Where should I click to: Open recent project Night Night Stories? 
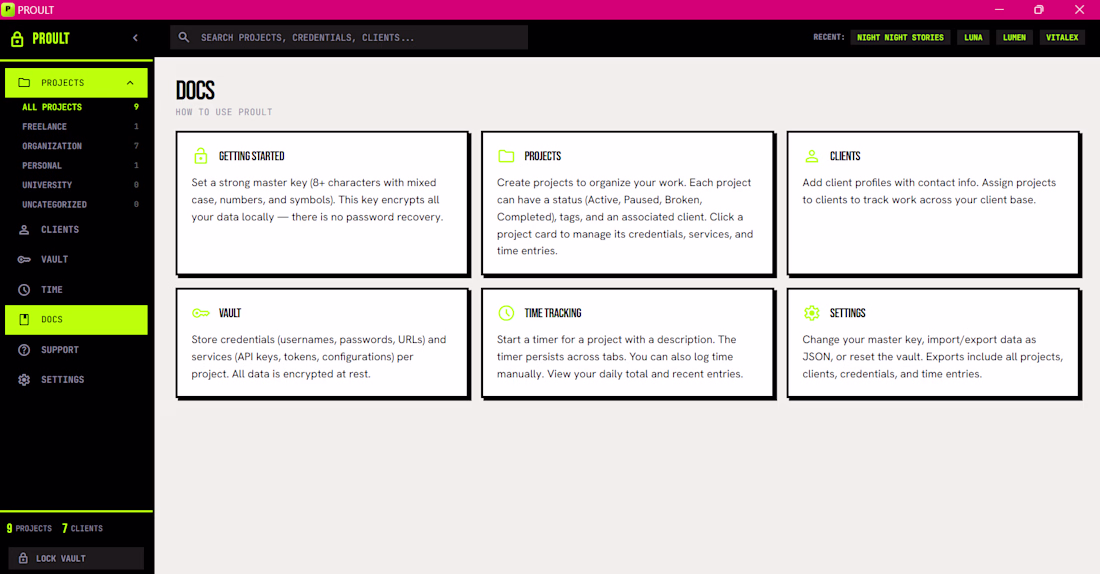click(900, 37)
